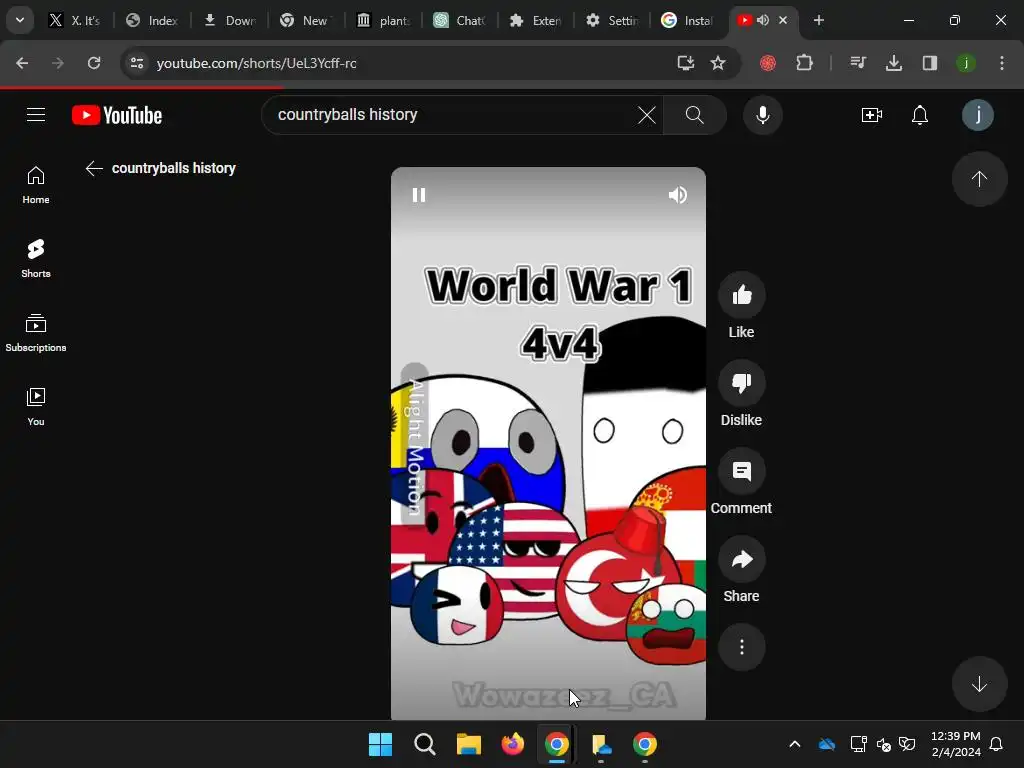Click the YouTube logo
The image size is (1024, 768).
click(117, 115)
